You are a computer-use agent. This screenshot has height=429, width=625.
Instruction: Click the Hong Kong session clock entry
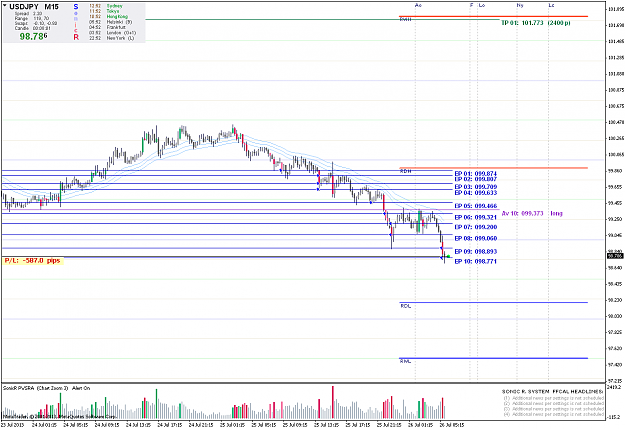pos(108,16)
